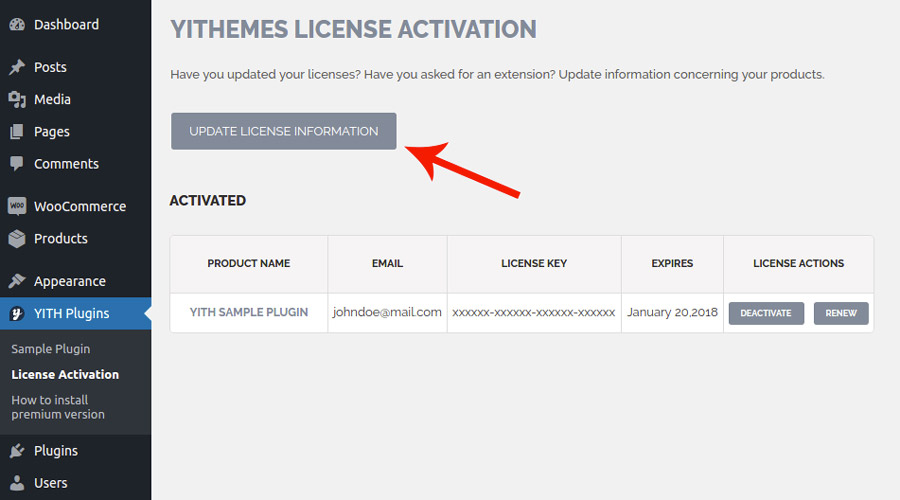
Task: Click the Media library icon
Action: click(17, 99)
